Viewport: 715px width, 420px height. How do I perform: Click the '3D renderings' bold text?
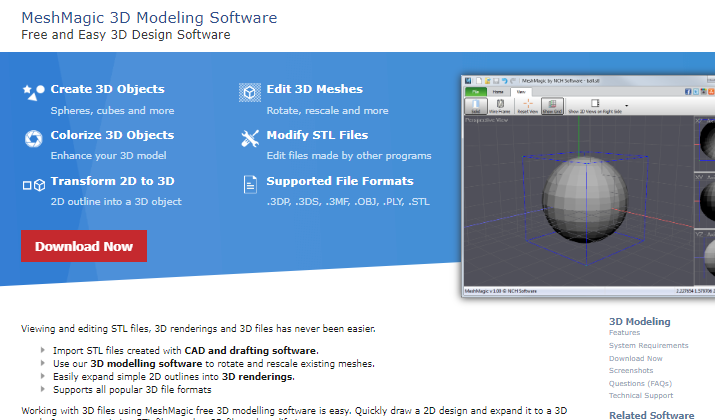point(258,377)
